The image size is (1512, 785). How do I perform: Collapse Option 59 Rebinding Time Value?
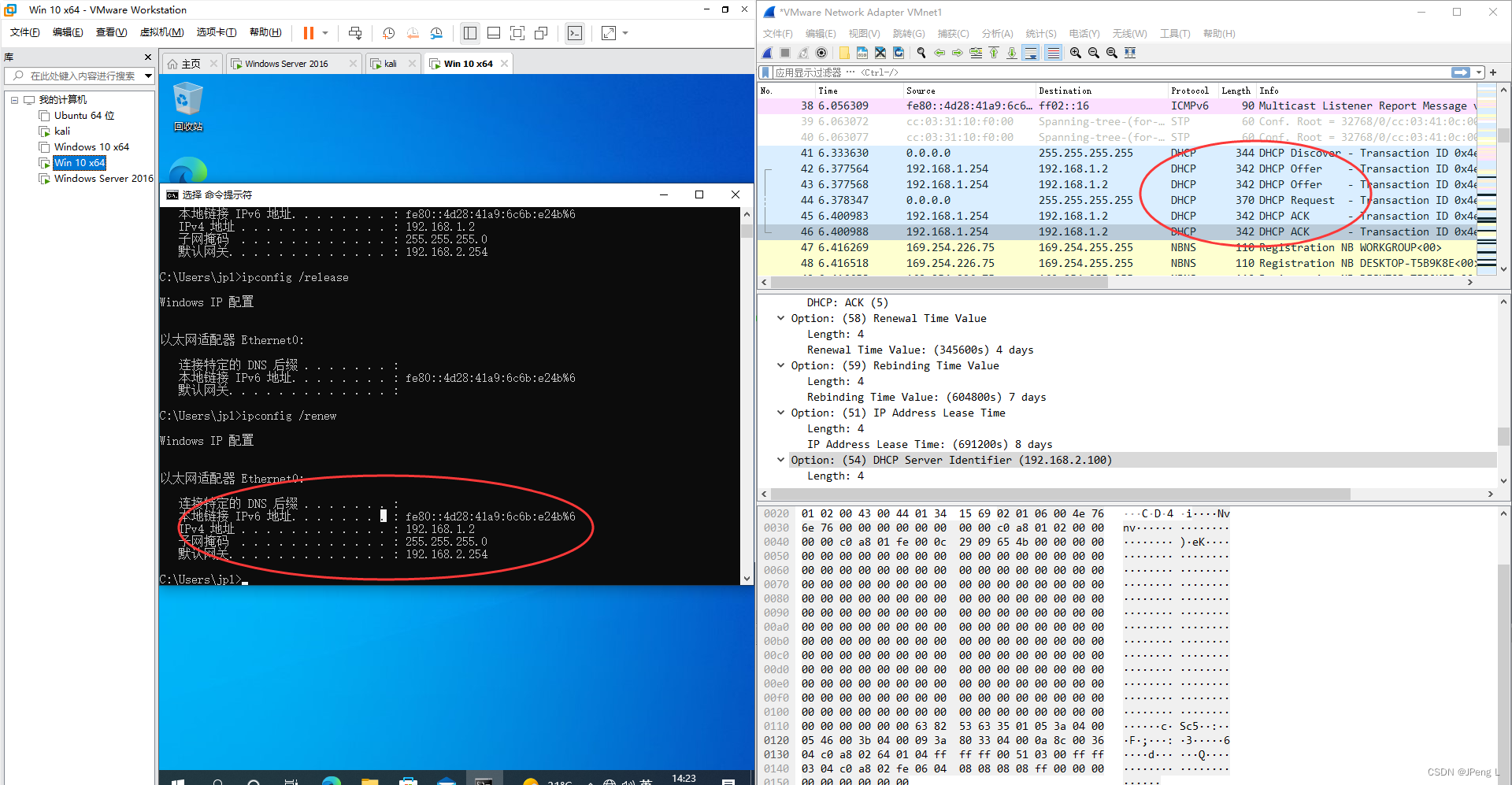pyautogui.click(x=780, y=365)
